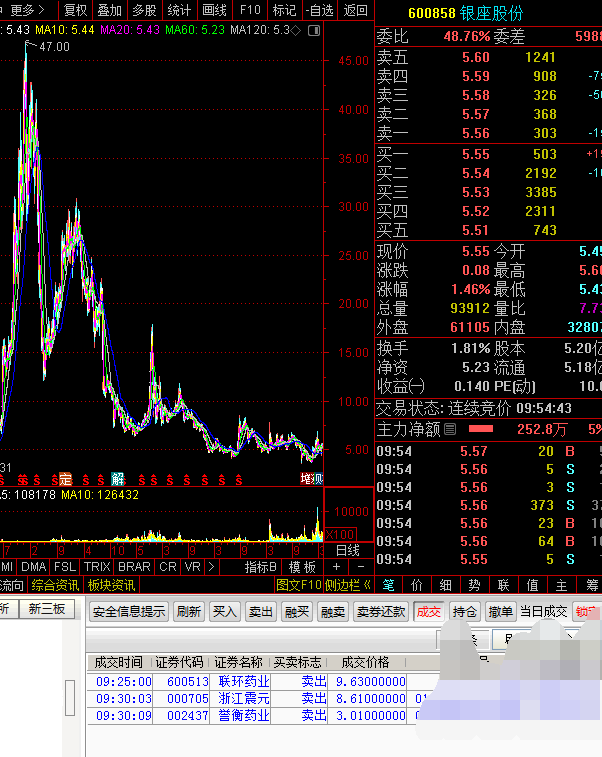Switch to the 筹 chip distribution tab
602x757 pixels.
click(592, 586)
